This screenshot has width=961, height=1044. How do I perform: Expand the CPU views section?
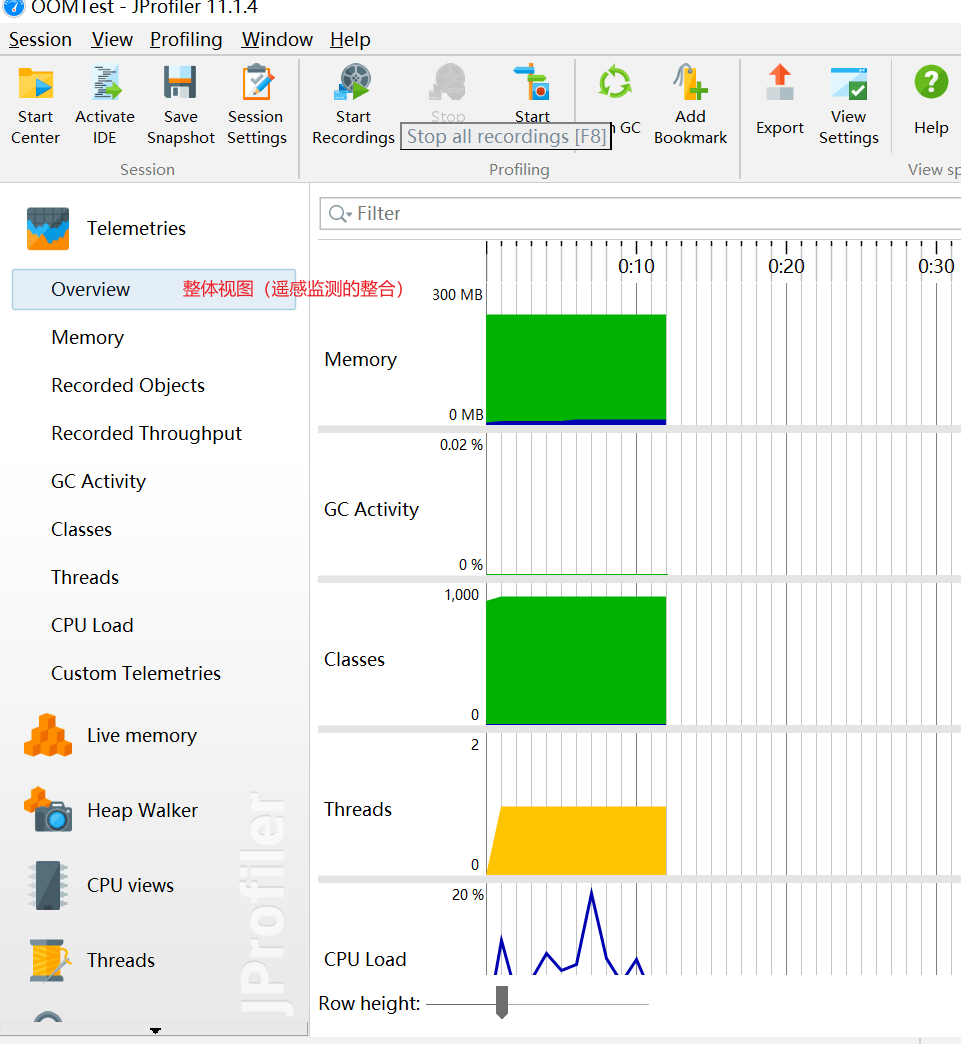pos(130,885)
